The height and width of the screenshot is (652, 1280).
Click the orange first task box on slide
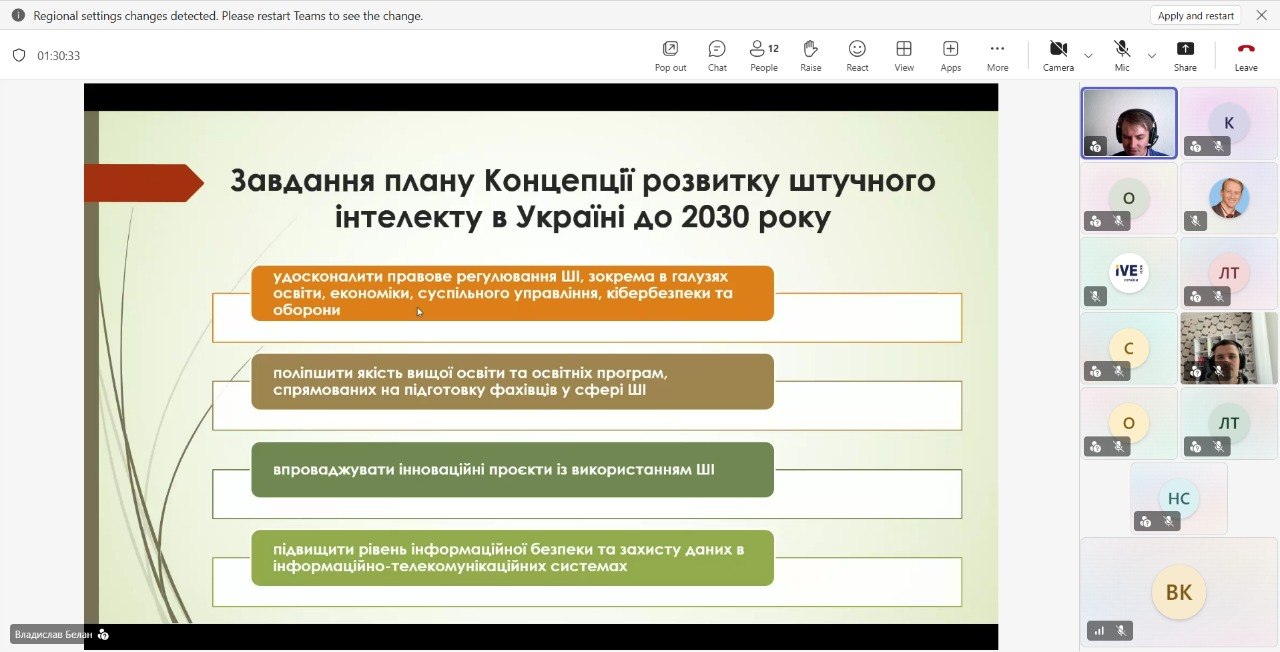click(512, 293)
